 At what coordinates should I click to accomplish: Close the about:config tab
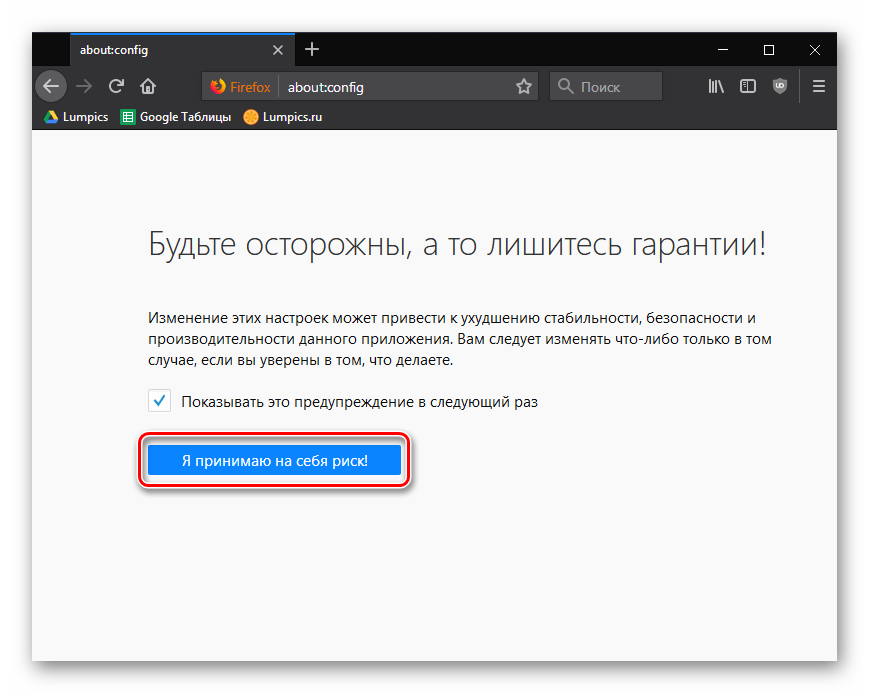(279, 49)
